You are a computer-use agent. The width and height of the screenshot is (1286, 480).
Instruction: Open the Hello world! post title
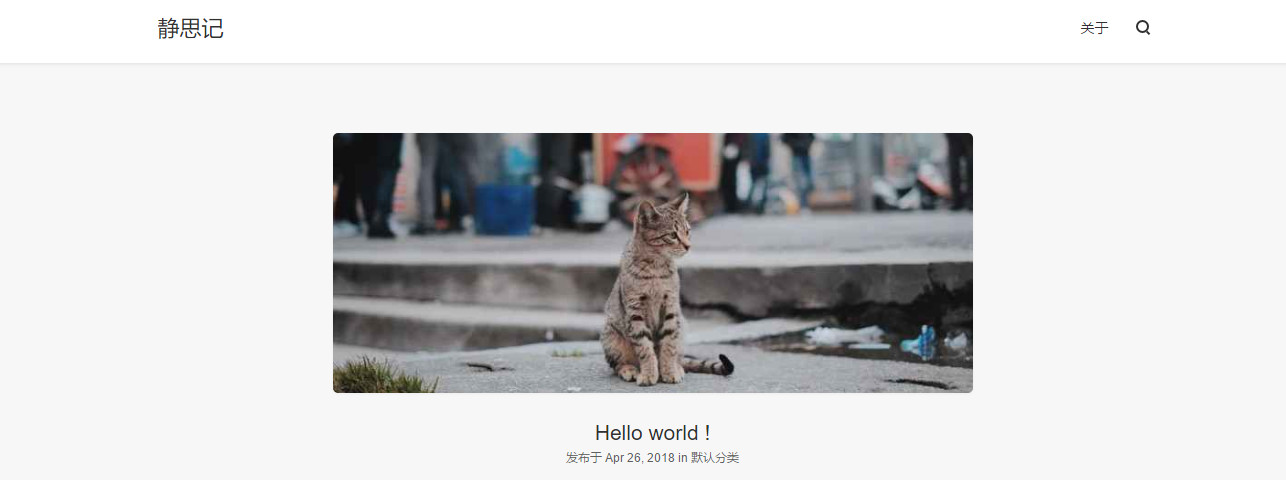point(652,433)
